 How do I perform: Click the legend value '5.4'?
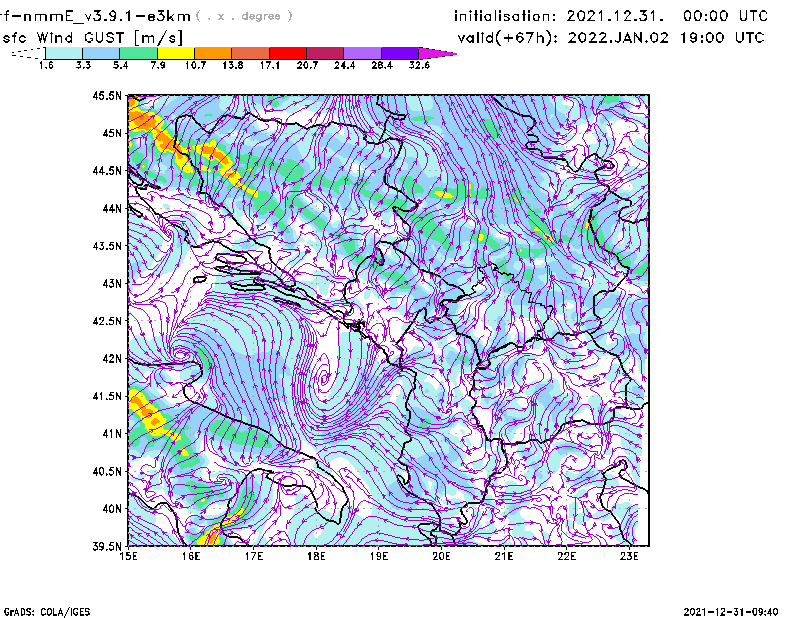tap(120, 65)
